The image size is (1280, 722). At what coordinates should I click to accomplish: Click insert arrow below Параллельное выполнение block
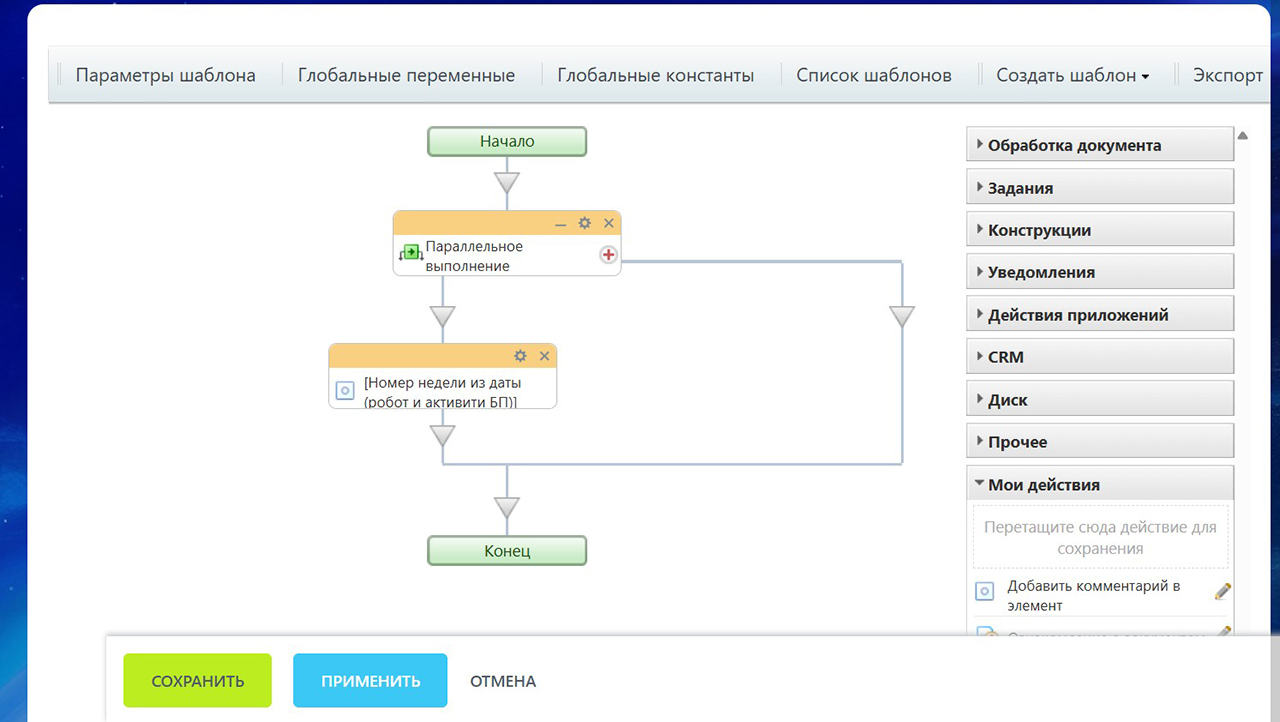tap(442, 317)
